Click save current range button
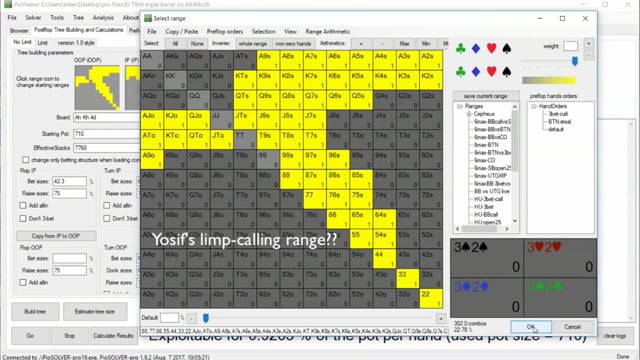The width and height of the screenshot is (640, 360). [485, 96]
